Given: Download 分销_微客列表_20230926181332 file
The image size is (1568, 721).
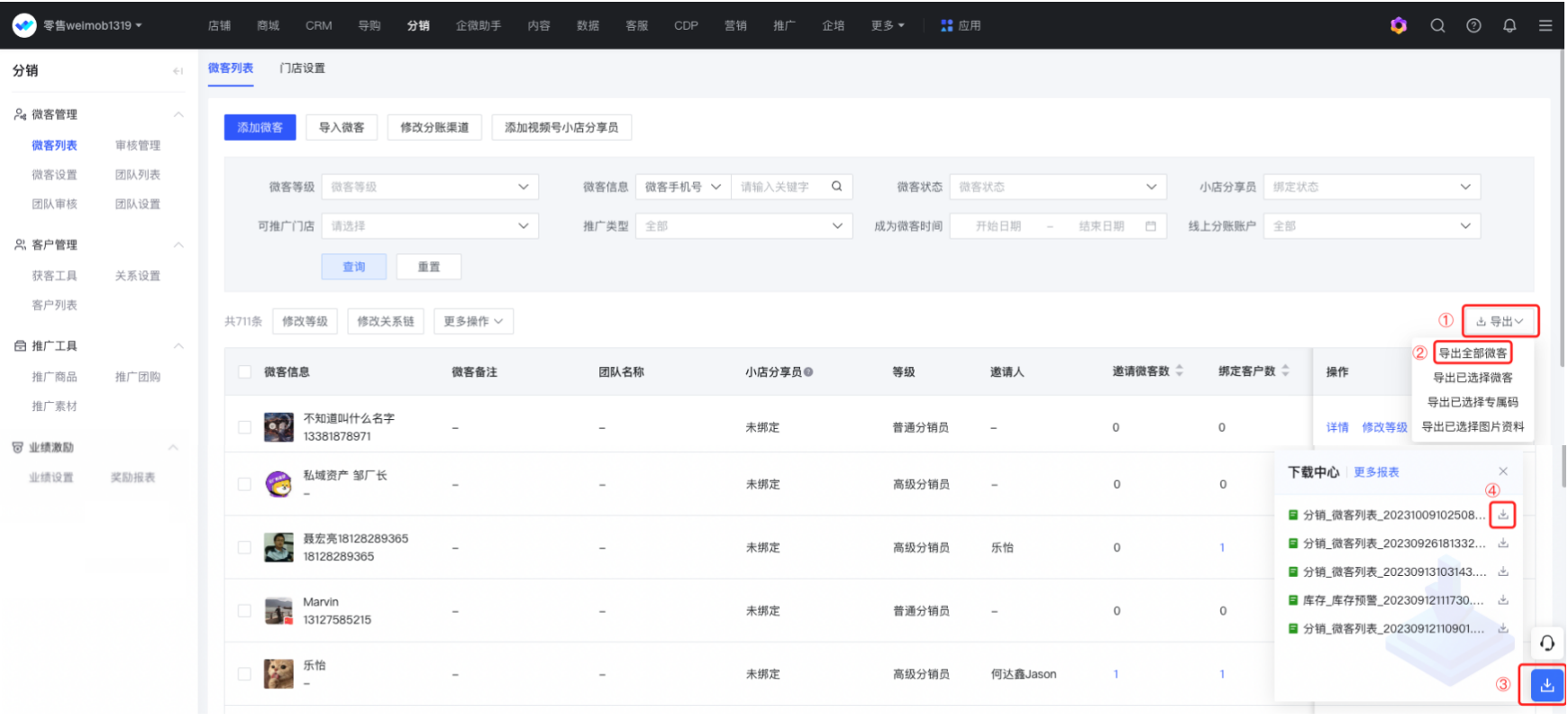Looking at the screenshot, I should (1503, 543).
